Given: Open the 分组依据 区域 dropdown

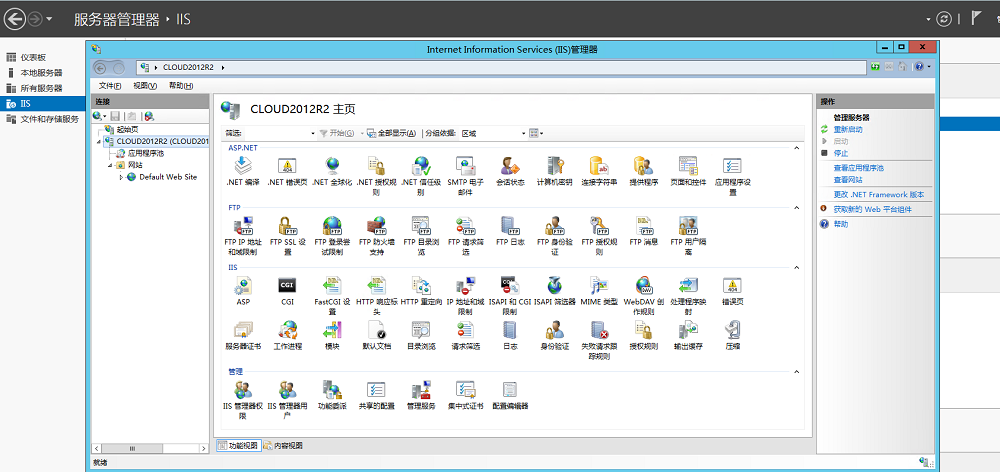Looking at the screenshot, I should (493, 133).
